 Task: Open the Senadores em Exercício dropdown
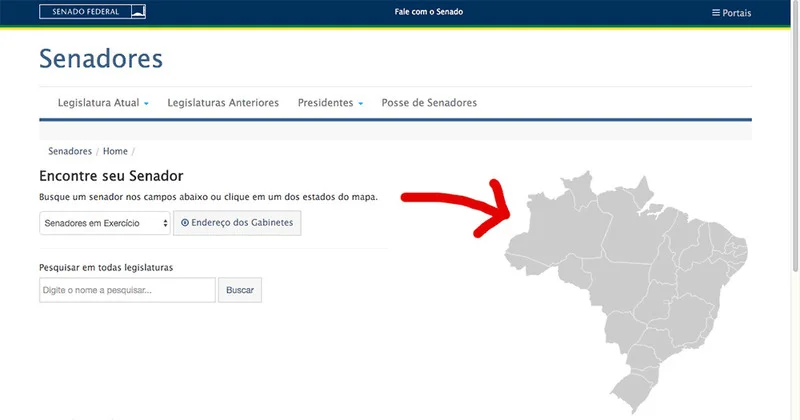coord(105,223)
